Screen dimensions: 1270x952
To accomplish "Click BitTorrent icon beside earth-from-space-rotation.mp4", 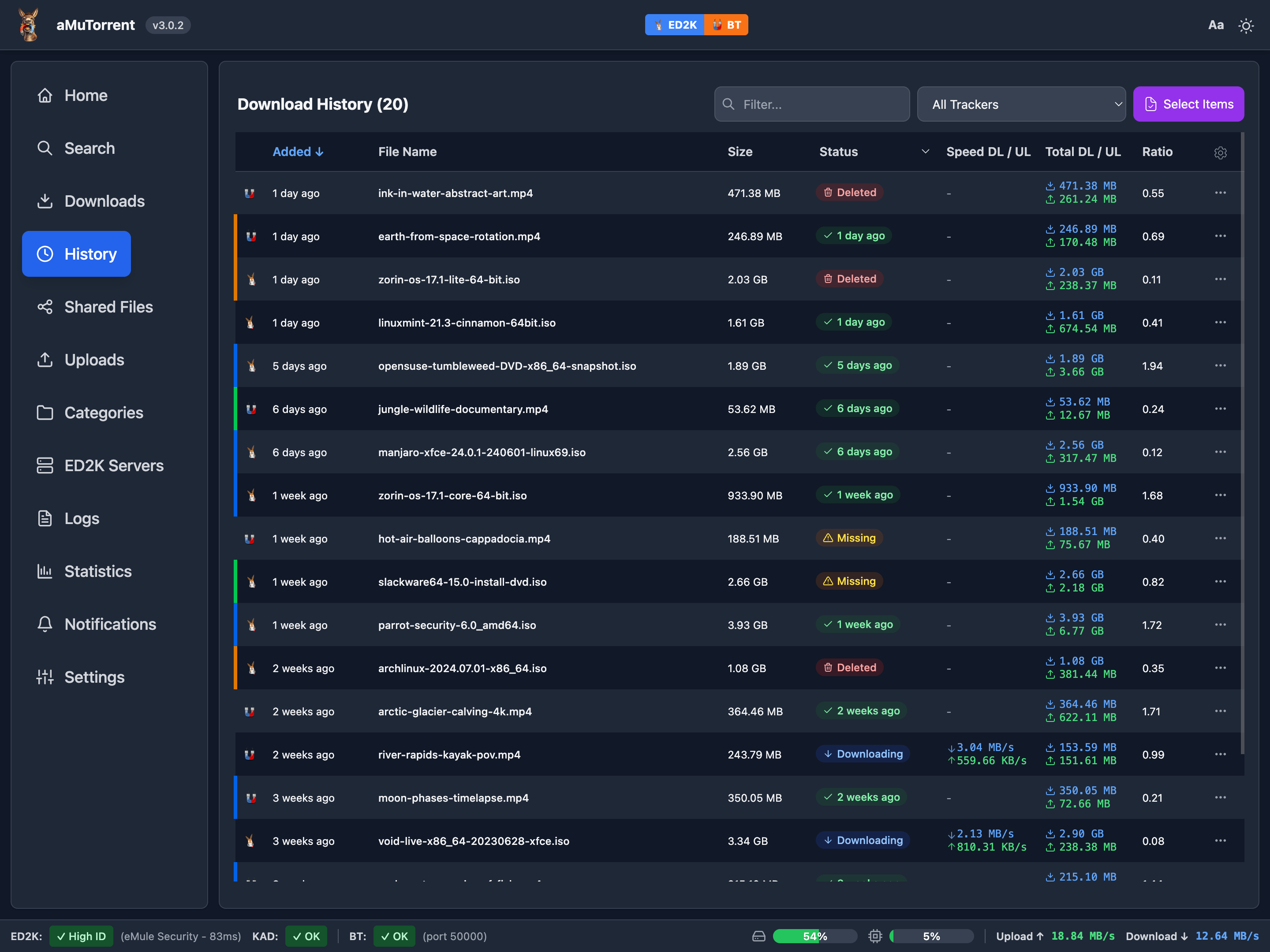I will click(x=251, y=236).
